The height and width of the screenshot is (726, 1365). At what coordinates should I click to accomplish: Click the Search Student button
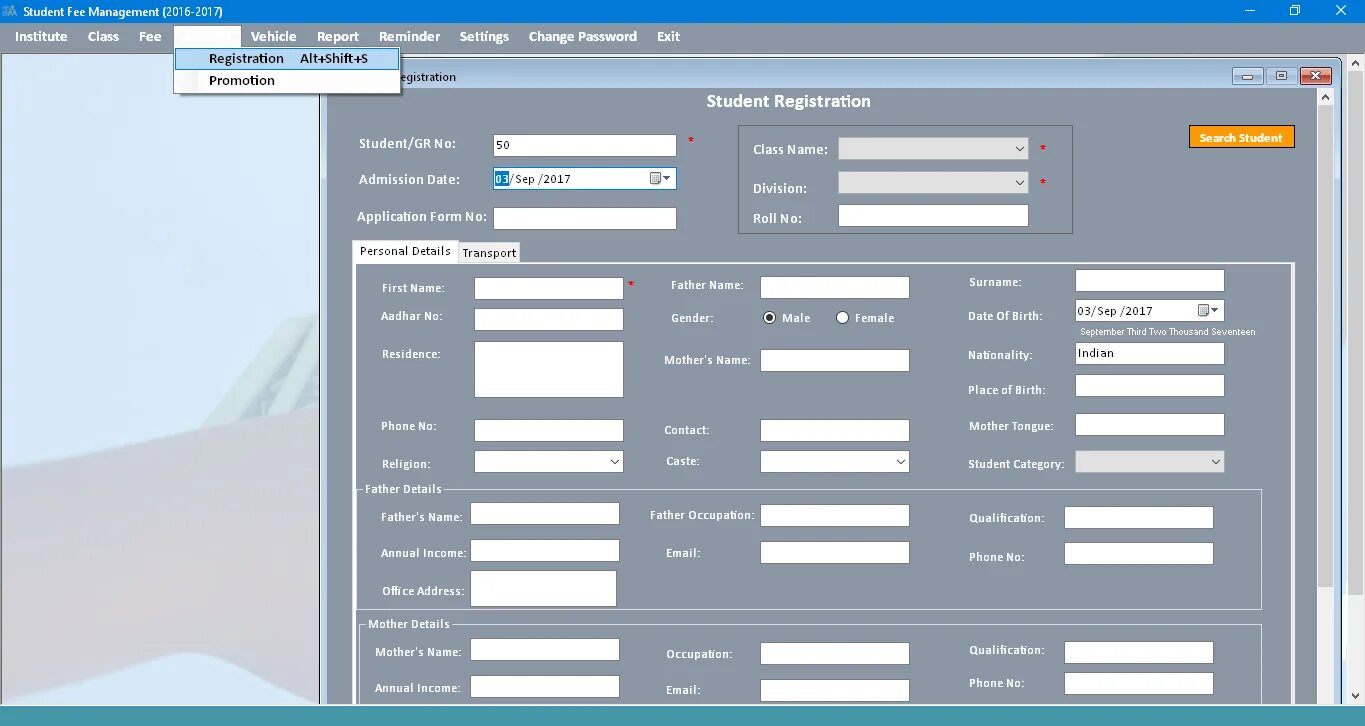click(x=1241, y=137)
